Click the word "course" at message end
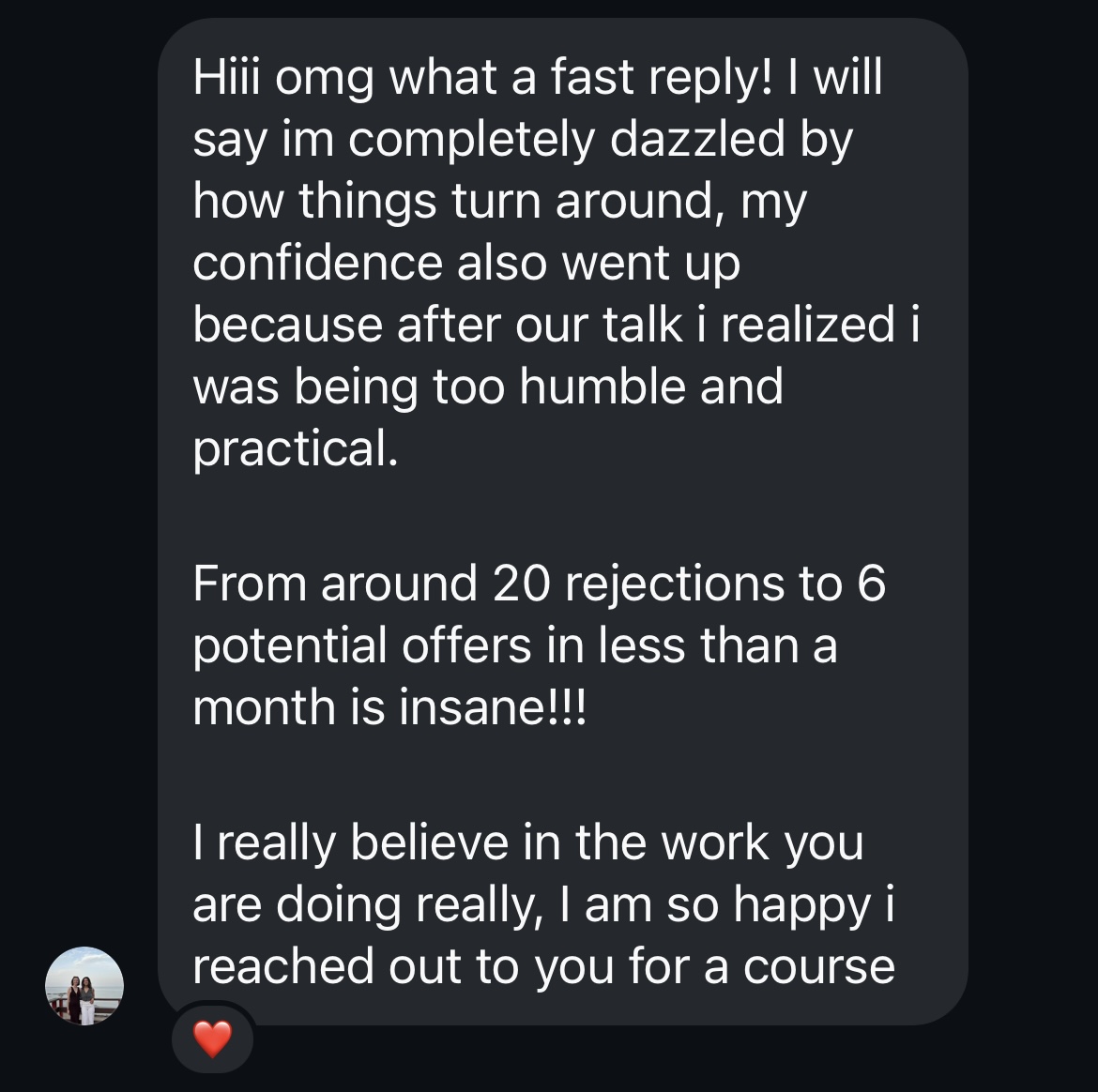The width and height of the screenshot is (1098, 1092). pyautogui.click(x=818, y=966)
